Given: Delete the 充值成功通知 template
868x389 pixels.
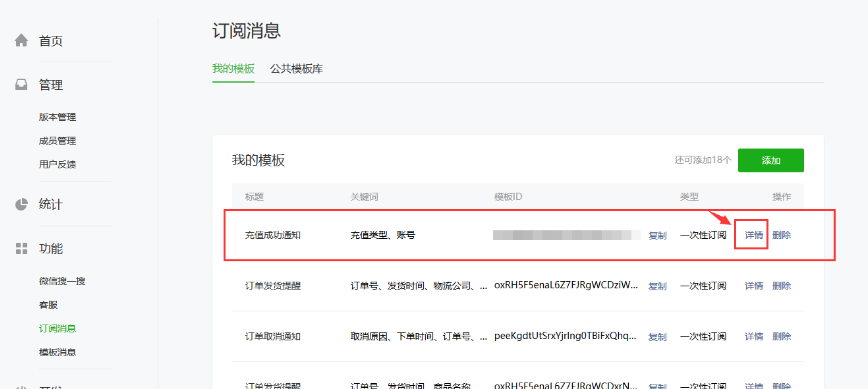Looking at the screenshot, I should coord(782,235).
